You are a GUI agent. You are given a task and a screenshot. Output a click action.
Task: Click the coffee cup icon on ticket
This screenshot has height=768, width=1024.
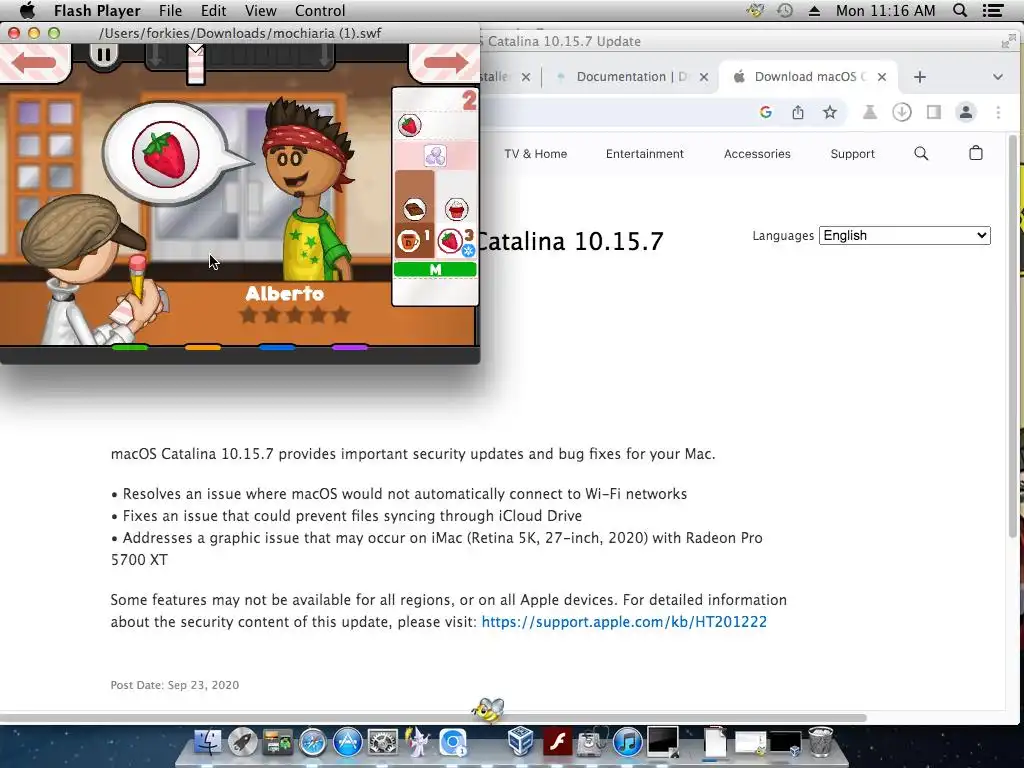409,242
